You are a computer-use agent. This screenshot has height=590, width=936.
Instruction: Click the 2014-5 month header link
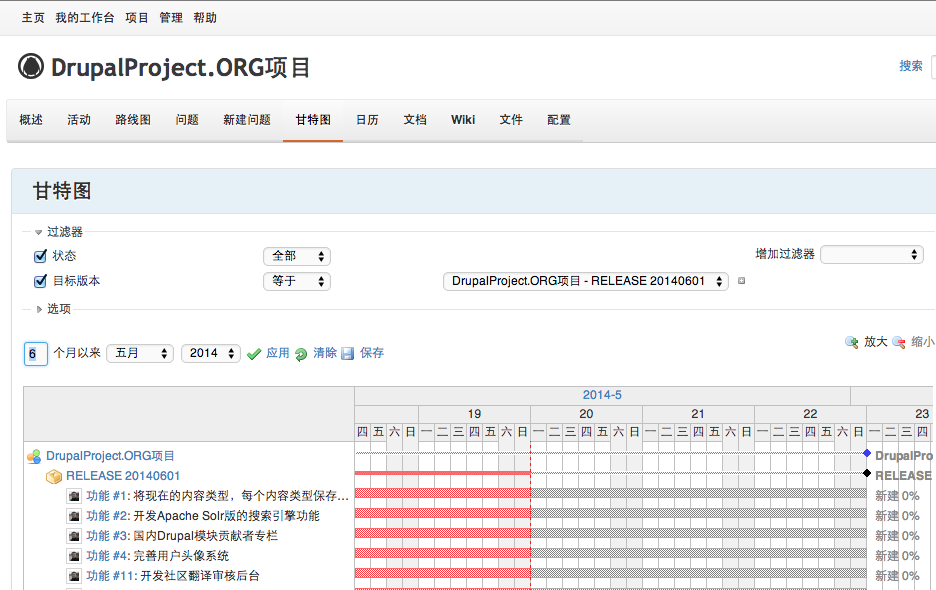pos(602,395)
